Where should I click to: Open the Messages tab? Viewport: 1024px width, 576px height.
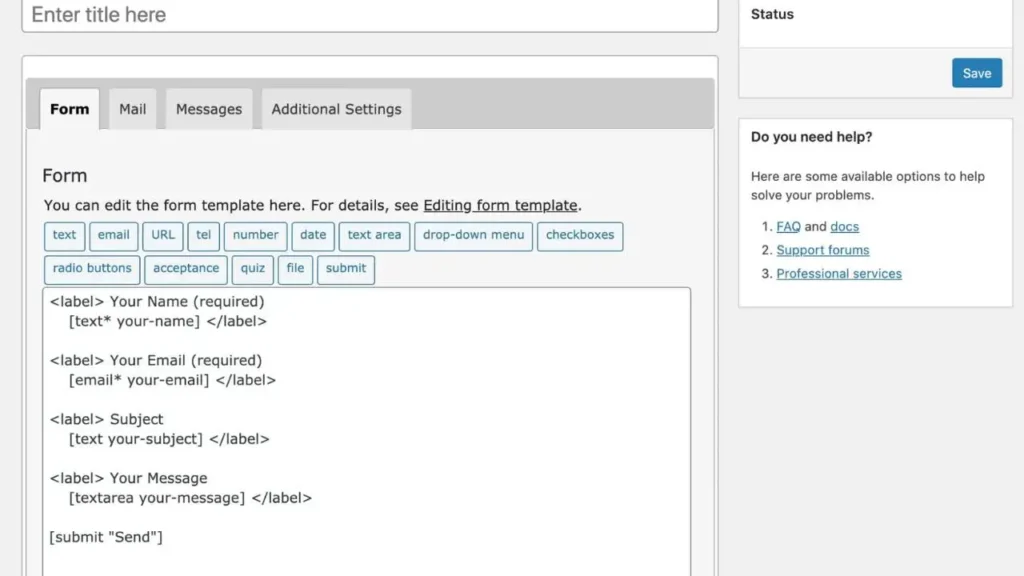coord(209,109)
